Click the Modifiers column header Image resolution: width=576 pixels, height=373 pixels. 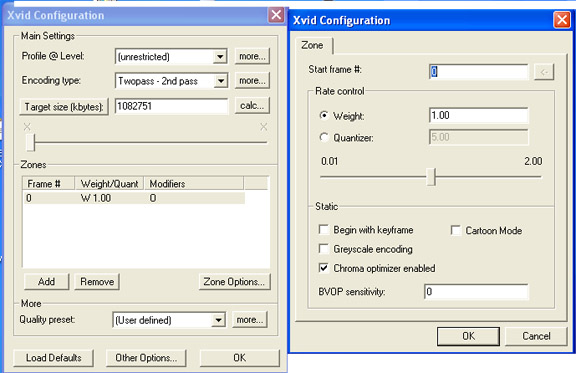tap(194, 183)
